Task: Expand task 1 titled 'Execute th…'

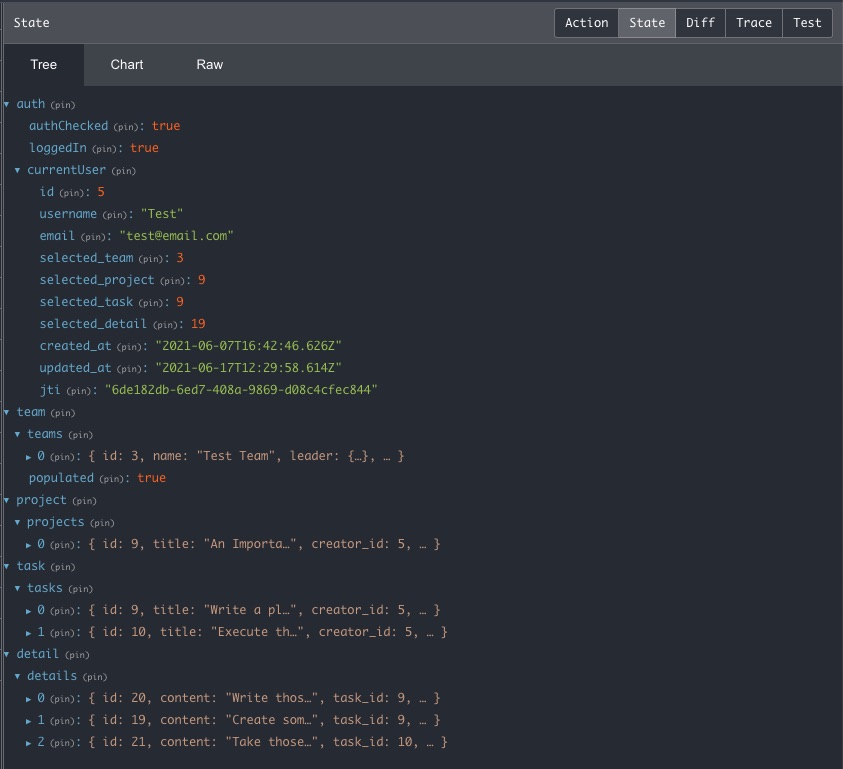Action: click(27, 631)
